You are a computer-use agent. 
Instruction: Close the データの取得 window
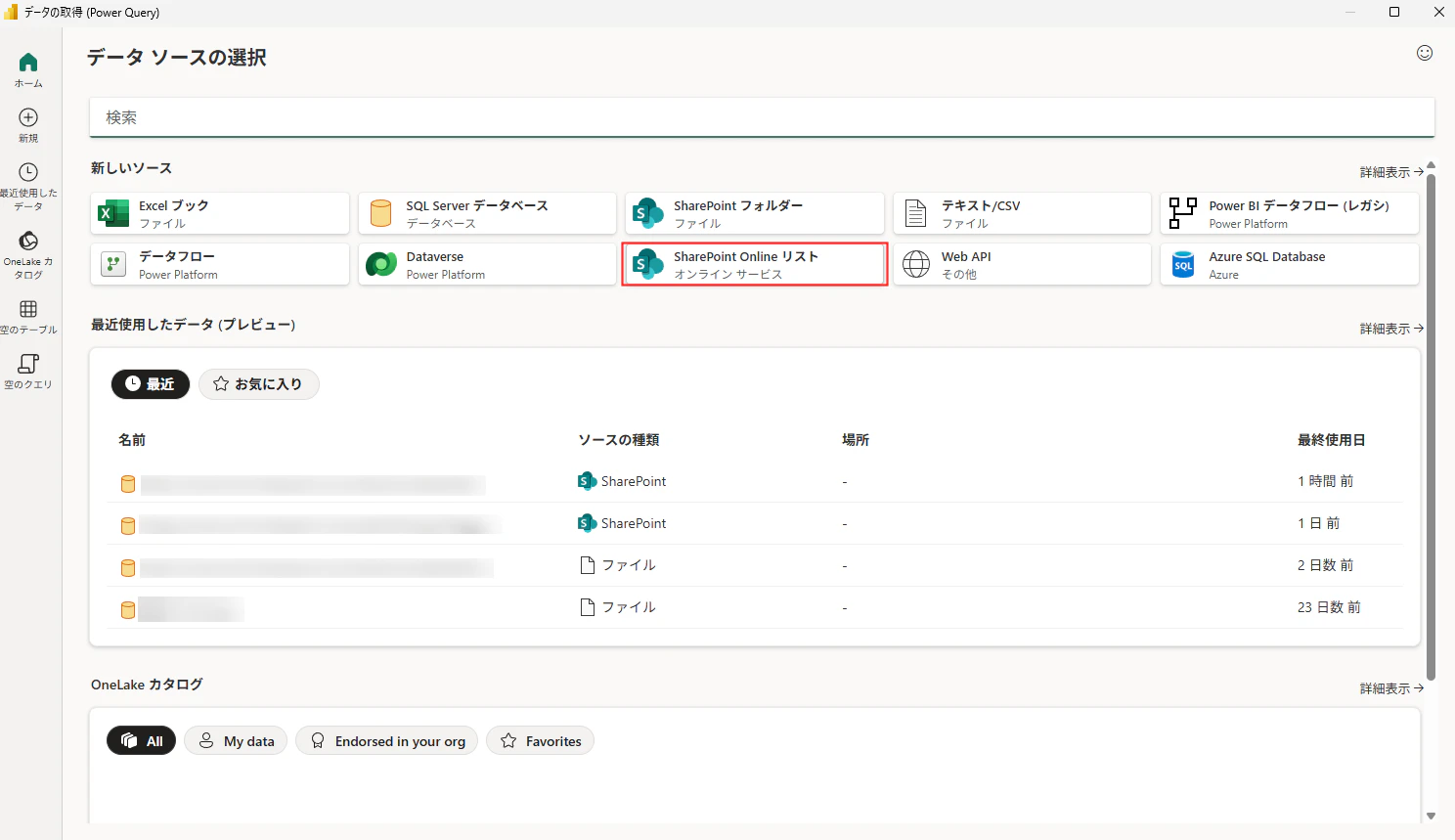point(1439,12)
